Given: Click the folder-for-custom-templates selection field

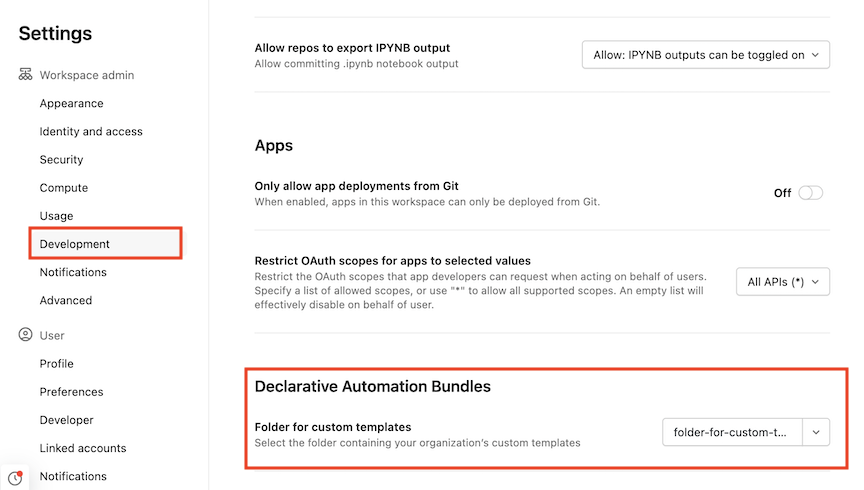Looking at the screenshot, I should point(732,432).
